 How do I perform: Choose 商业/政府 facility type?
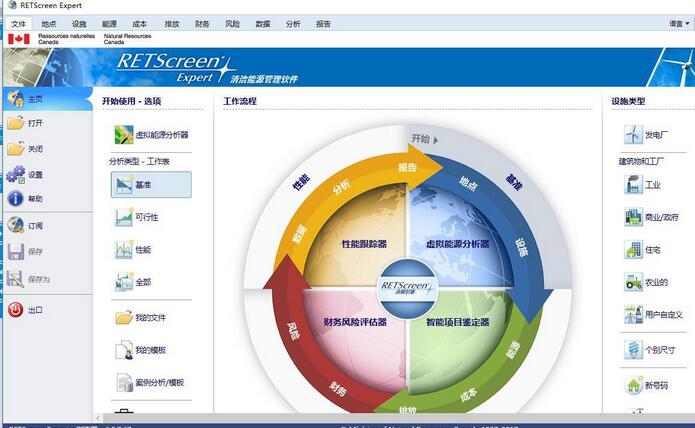click(652, 217)
